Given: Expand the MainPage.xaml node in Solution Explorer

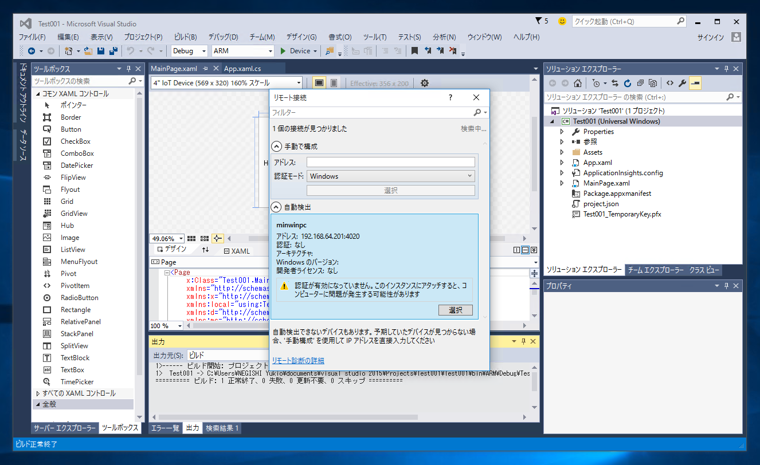Looking at the screenshot, I should tap(562, 183).
